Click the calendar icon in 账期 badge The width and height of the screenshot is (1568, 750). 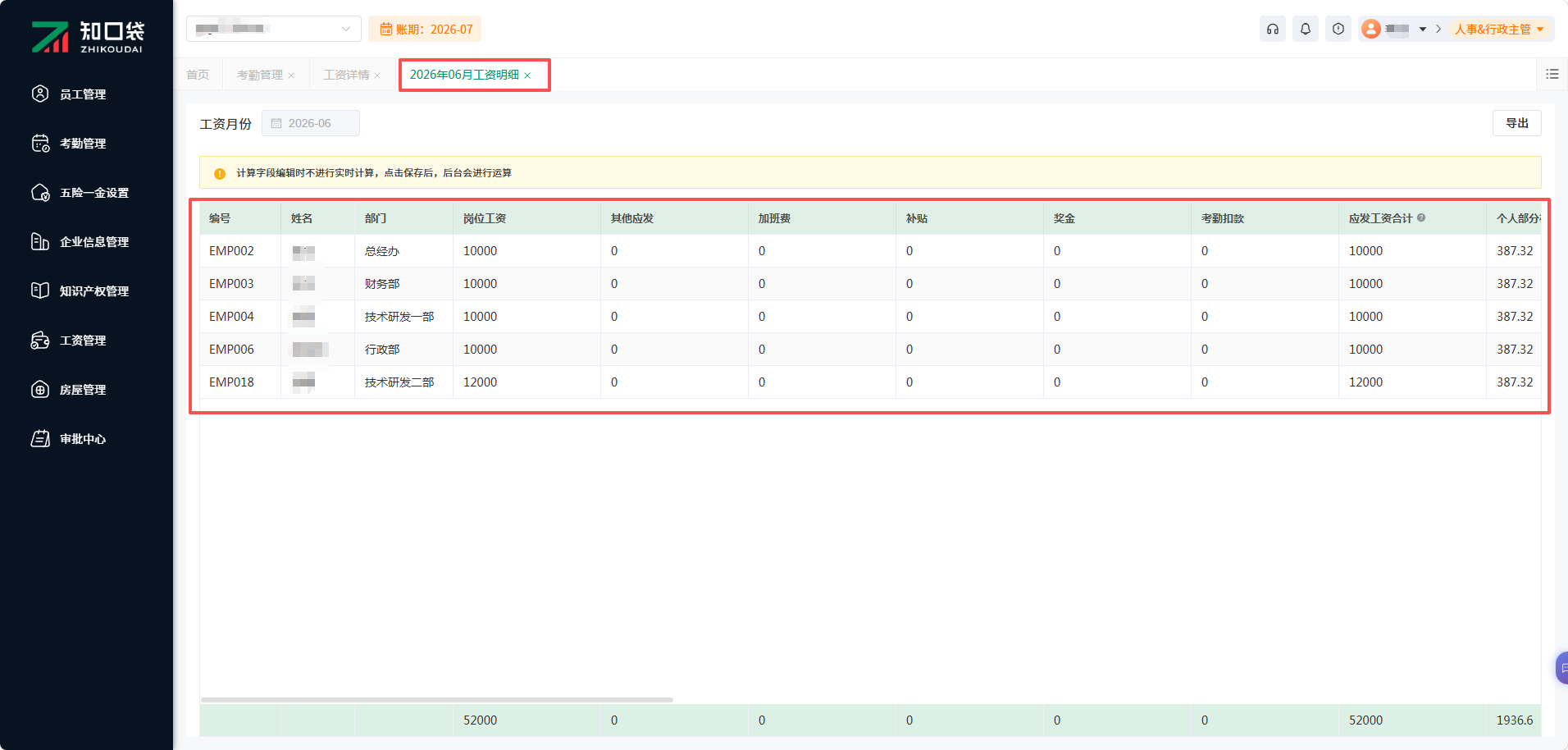[x=385, y=30]
